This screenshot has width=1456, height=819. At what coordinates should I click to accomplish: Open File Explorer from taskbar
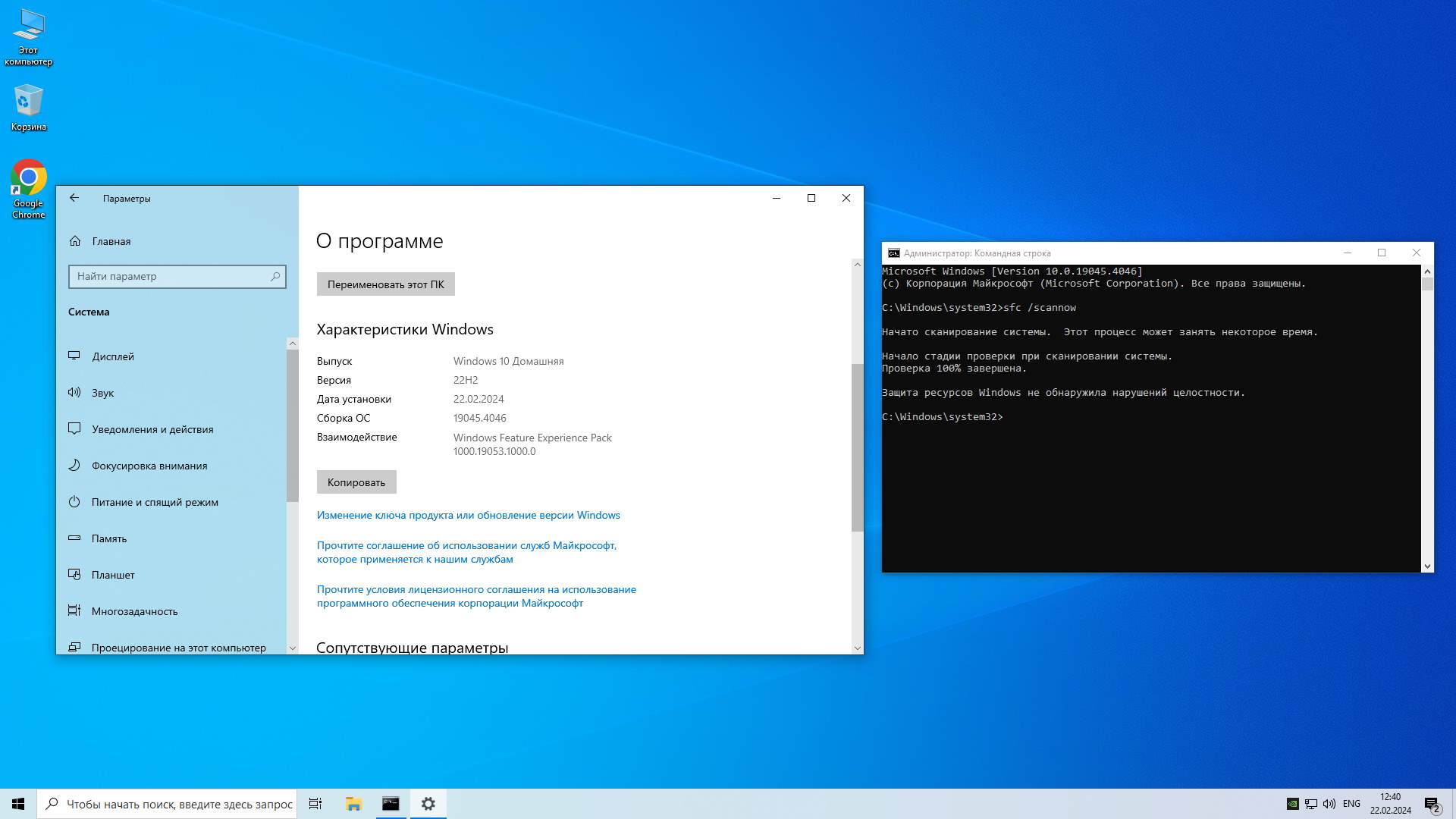click(x=353, y=804)
